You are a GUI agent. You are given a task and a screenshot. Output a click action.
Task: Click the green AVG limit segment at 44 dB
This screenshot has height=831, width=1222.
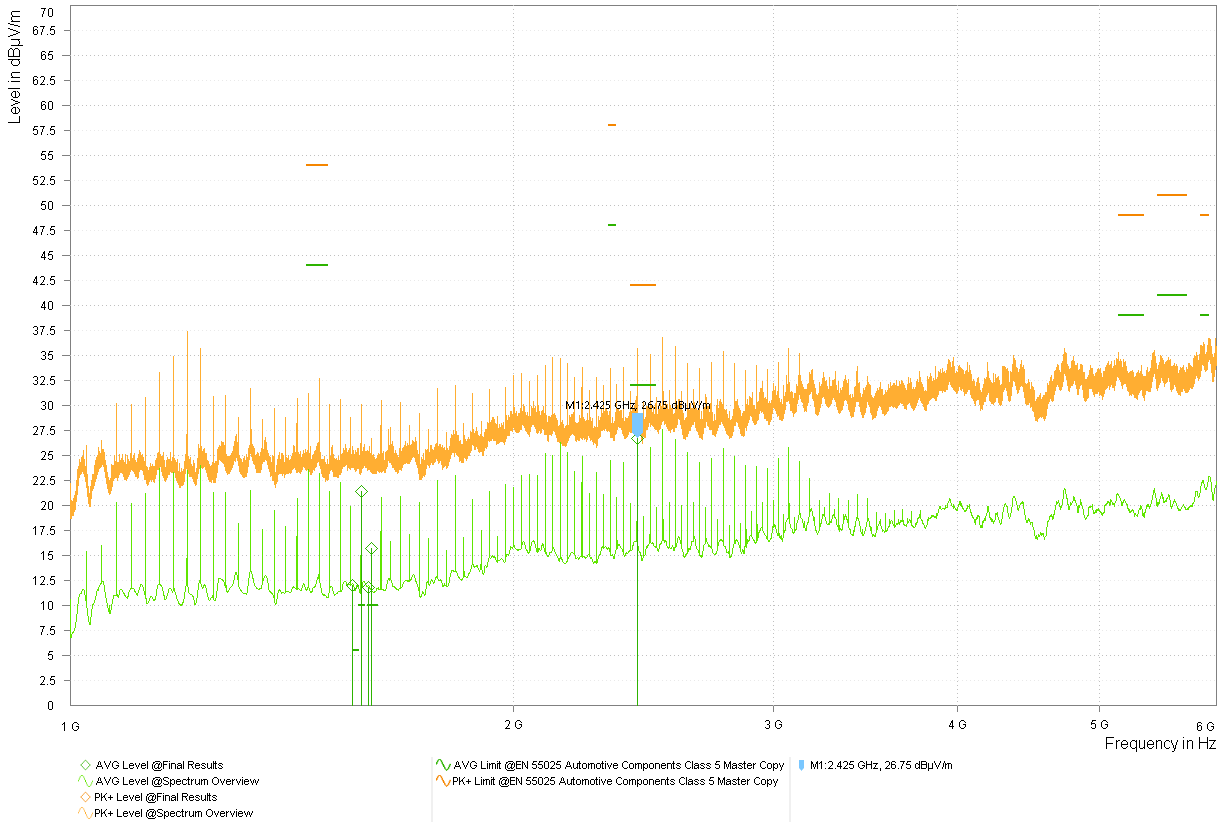[x=317, y=265]
